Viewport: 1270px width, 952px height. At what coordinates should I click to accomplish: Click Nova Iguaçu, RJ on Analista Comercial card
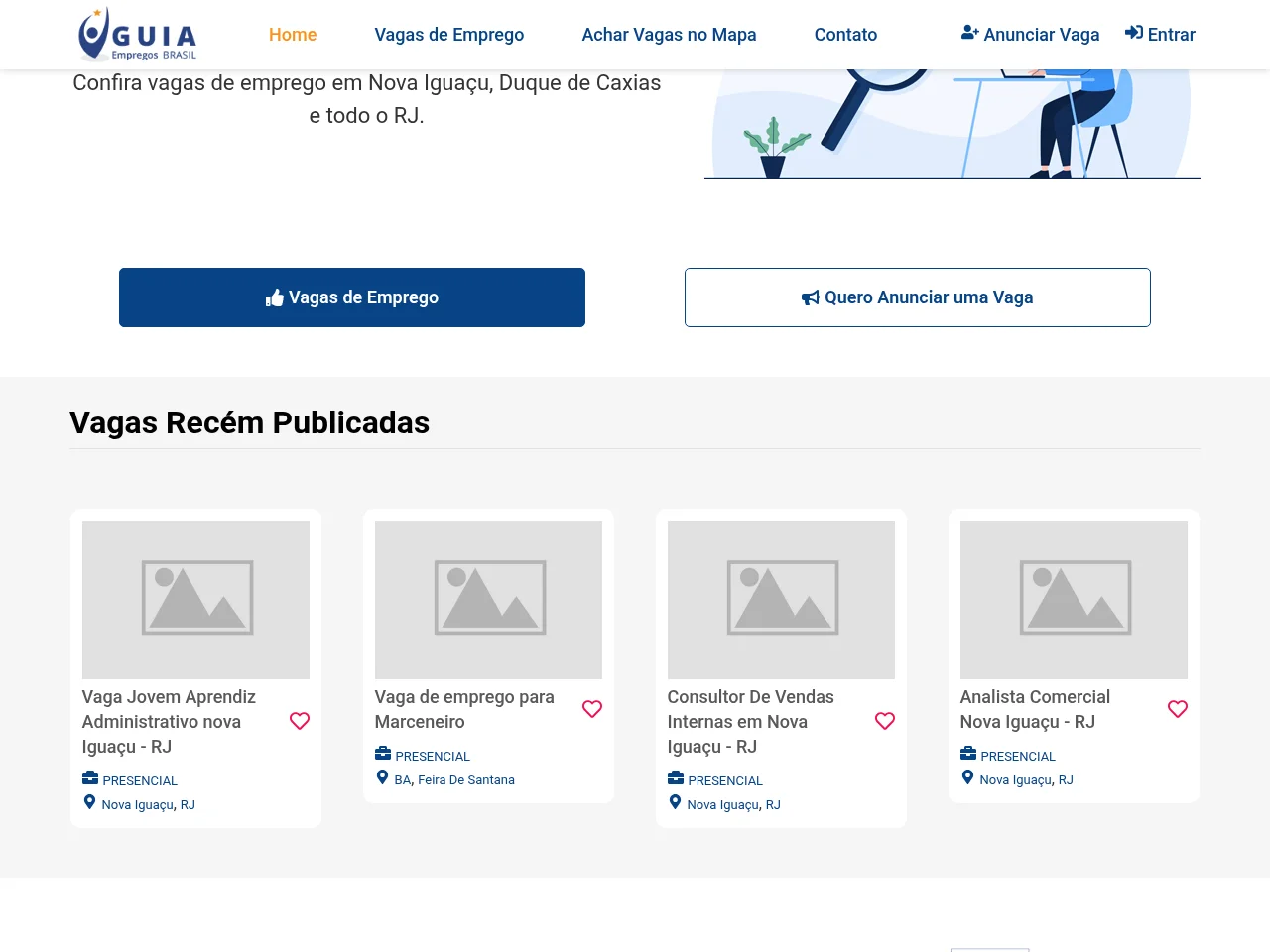1027,780
